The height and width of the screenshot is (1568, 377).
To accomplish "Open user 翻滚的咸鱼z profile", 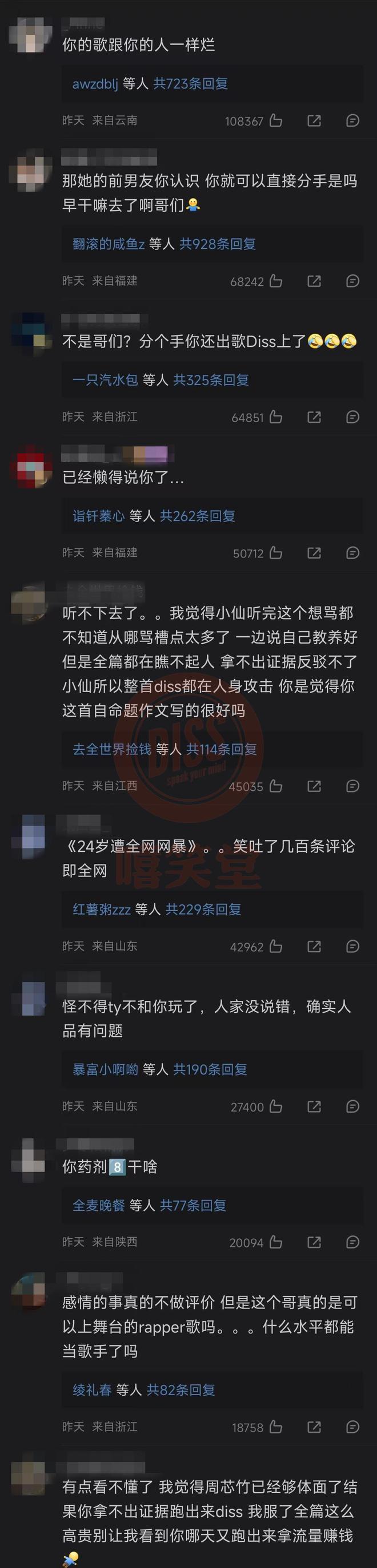I will [109, 244].
